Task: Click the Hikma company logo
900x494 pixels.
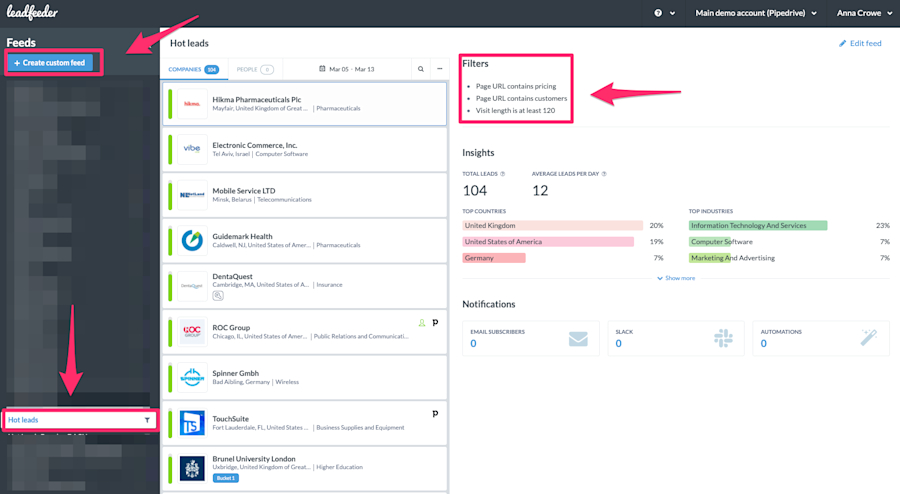Action: click(x=192, y=104)
